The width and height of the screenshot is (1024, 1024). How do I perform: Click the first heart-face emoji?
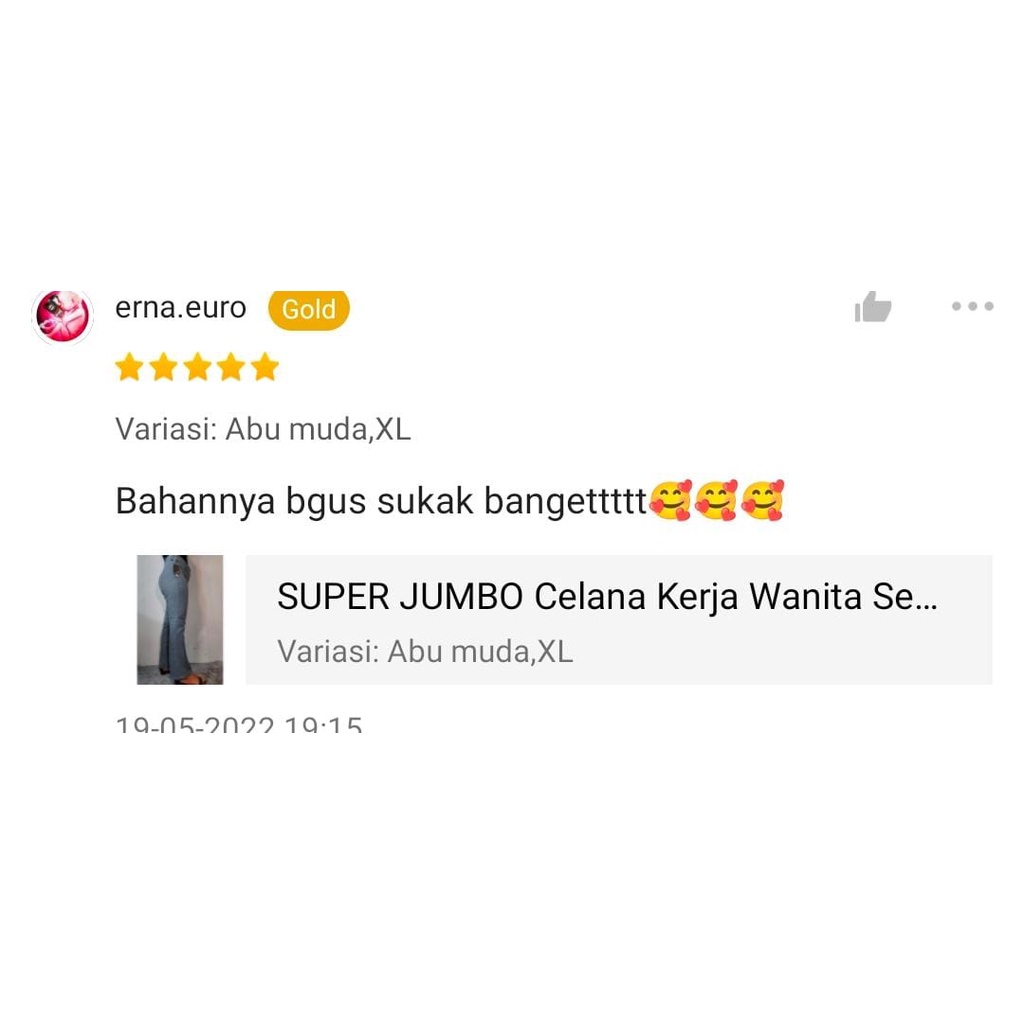coord(671,500)
